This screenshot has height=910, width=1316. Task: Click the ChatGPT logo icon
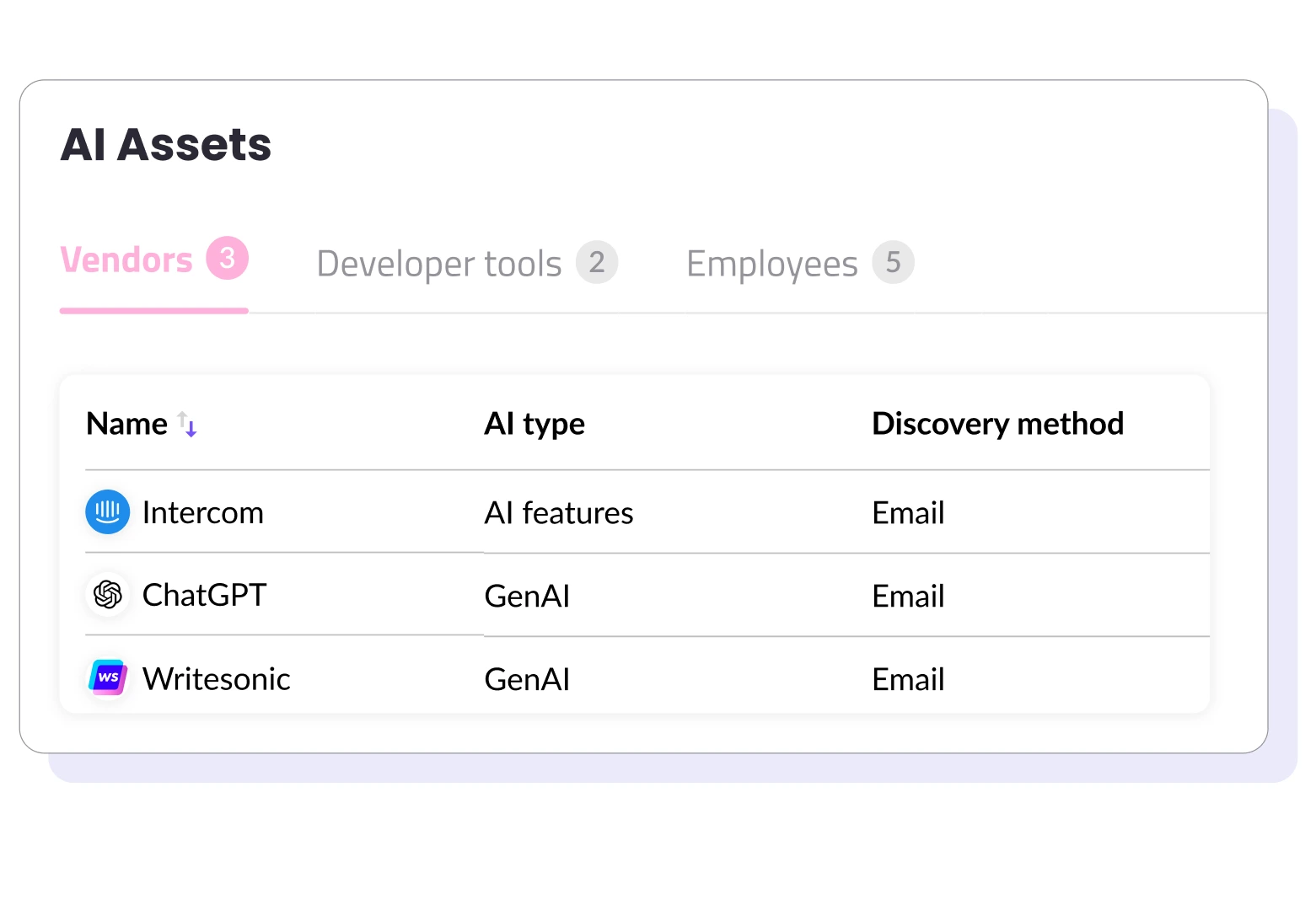point(108,595)
